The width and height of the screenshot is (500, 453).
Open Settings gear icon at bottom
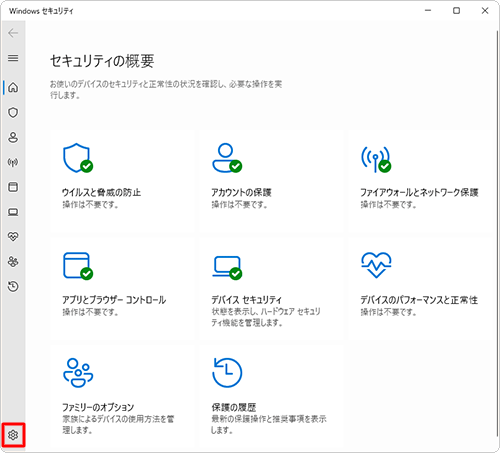click(13, 435)
